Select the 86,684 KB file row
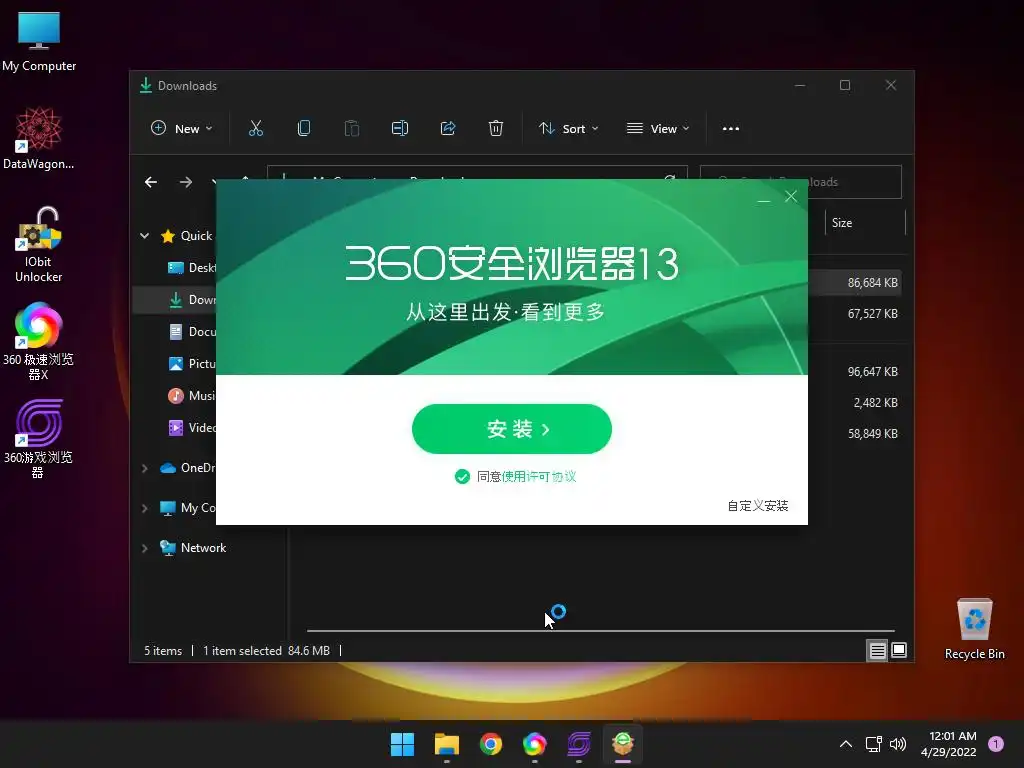This screenshot has height=768, width=1024. tap(855, 283)
